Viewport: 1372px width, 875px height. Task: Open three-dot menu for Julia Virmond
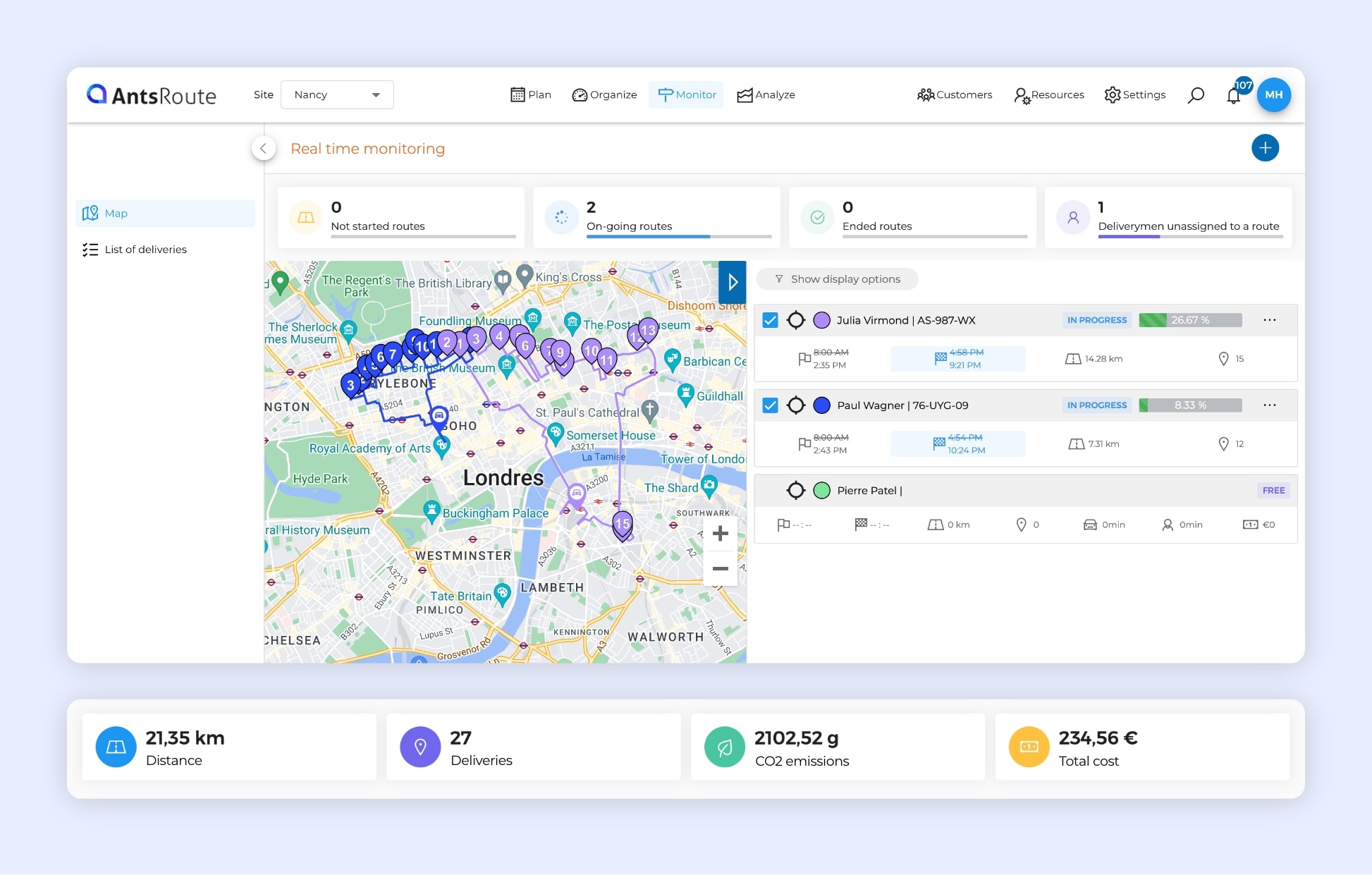tap(1269, 320)
